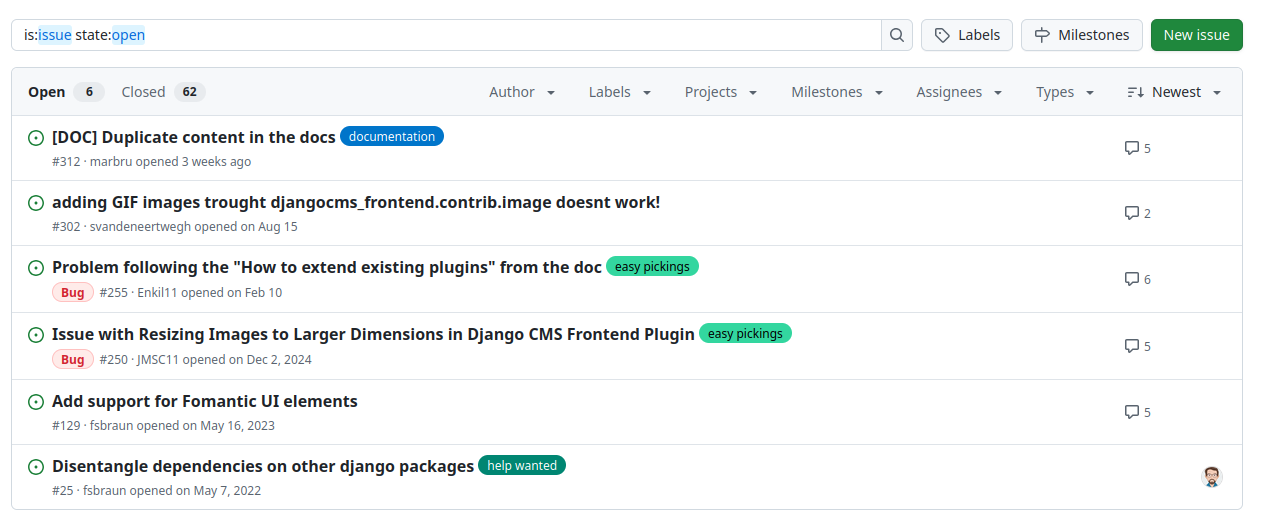Open author svandeneertwegh's link

tap(140, 227)
